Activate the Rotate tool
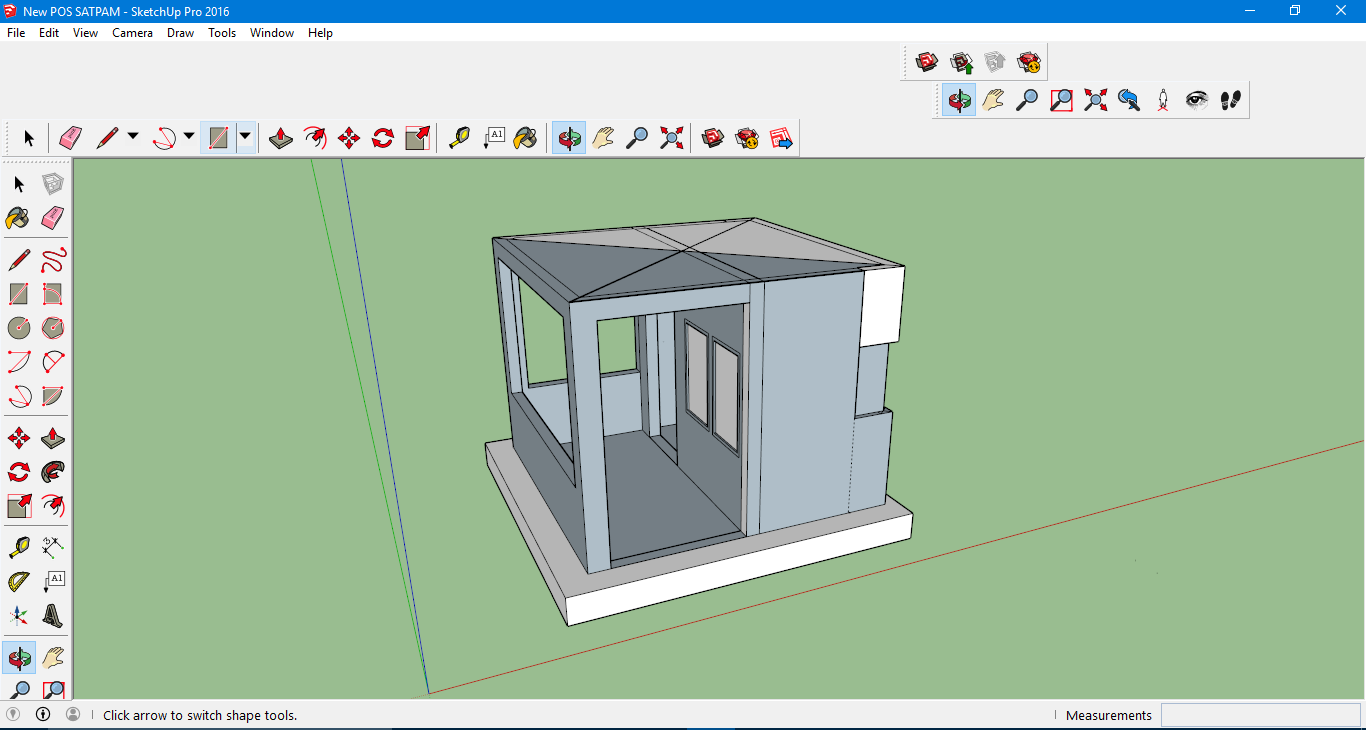The width and height of the screenshot is (1366, 730). point(381,137)
